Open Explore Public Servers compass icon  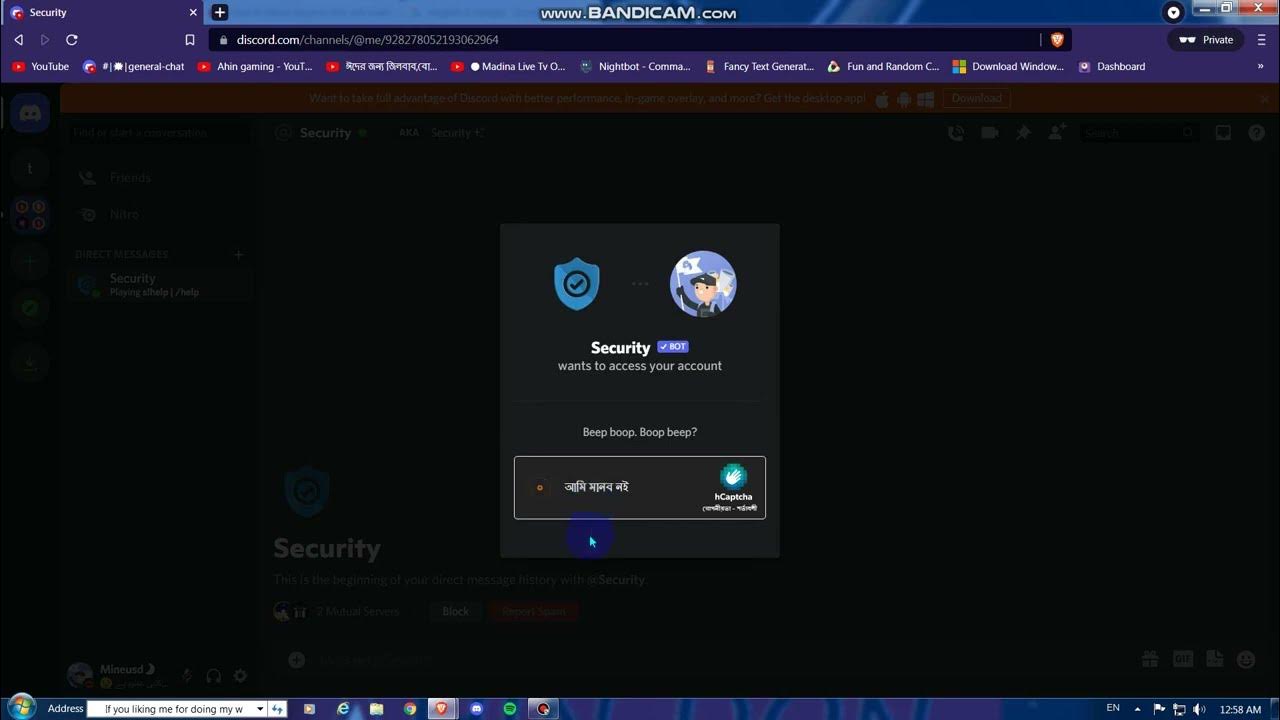30,308
